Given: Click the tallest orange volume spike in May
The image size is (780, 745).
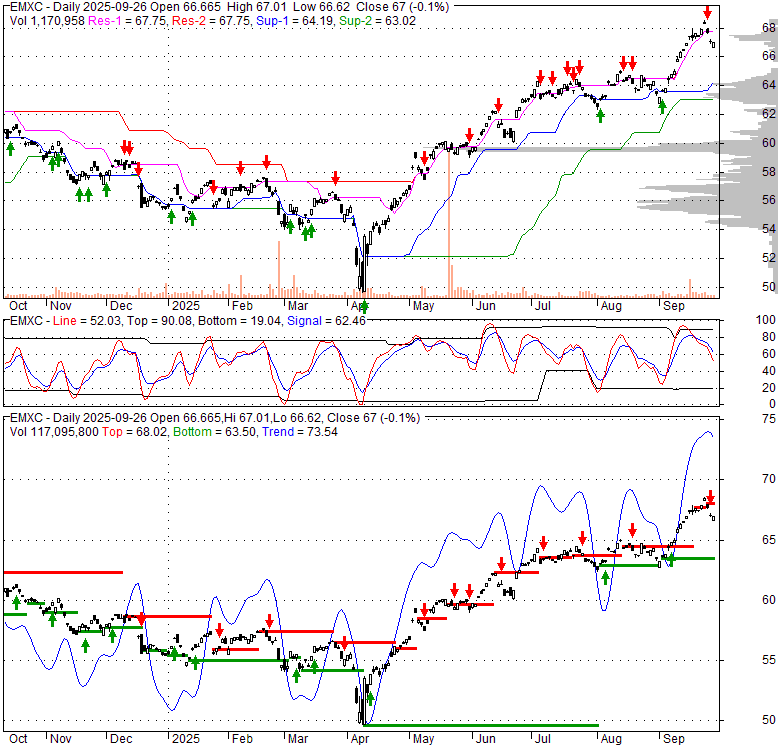Looking at the screenshot, I should tap(449, 222).
